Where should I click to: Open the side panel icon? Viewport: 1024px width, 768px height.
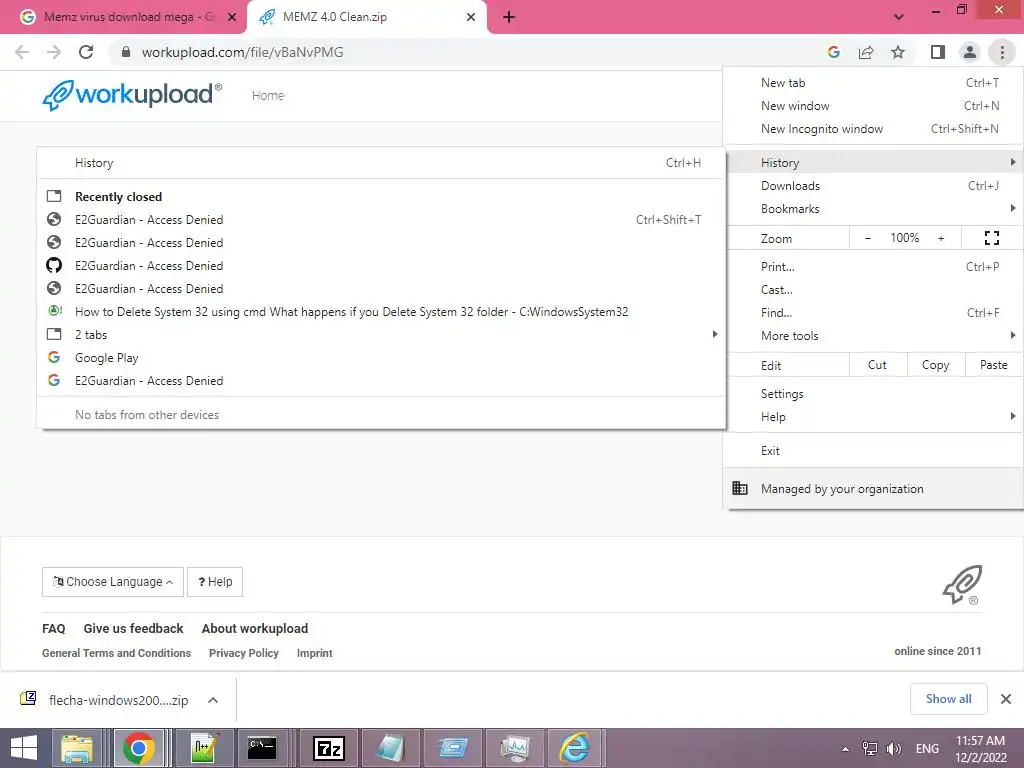[x=938, y=52]
